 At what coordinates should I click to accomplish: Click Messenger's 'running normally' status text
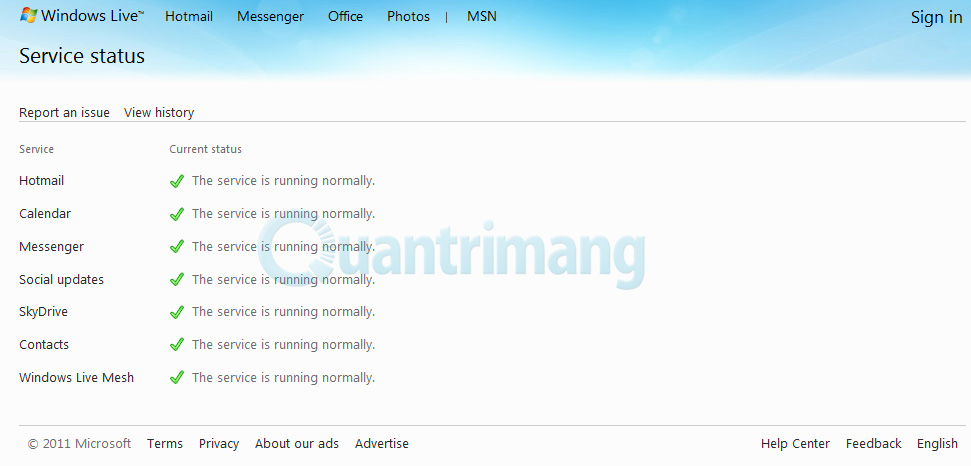[x=284, y=246]
